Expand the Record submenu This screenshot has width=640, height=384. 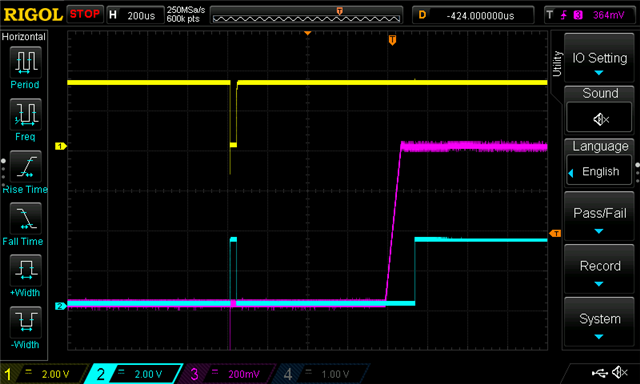[599, 269]
